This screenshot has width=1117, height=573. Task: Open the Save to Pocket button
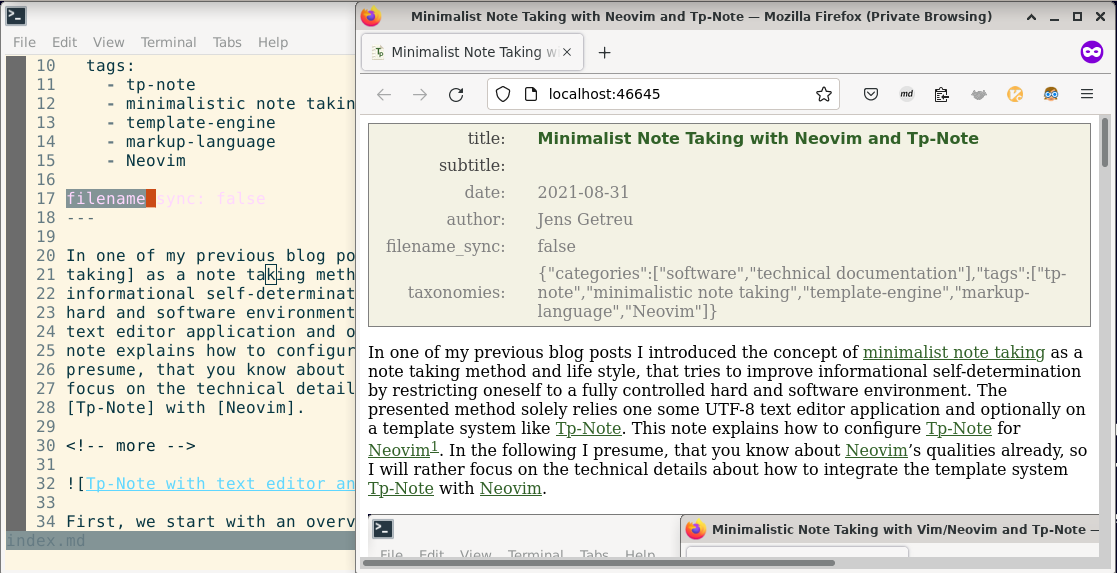tap(871, 94)
